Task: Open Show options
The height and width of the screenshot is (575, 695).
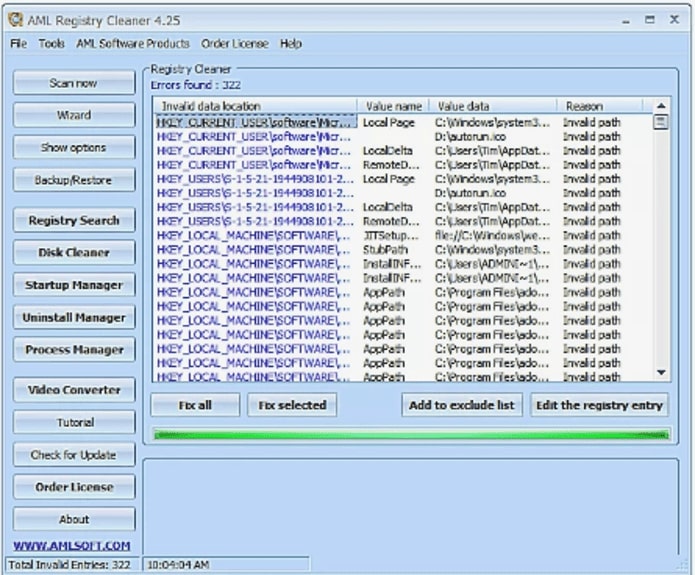Action: click(73, 148)
